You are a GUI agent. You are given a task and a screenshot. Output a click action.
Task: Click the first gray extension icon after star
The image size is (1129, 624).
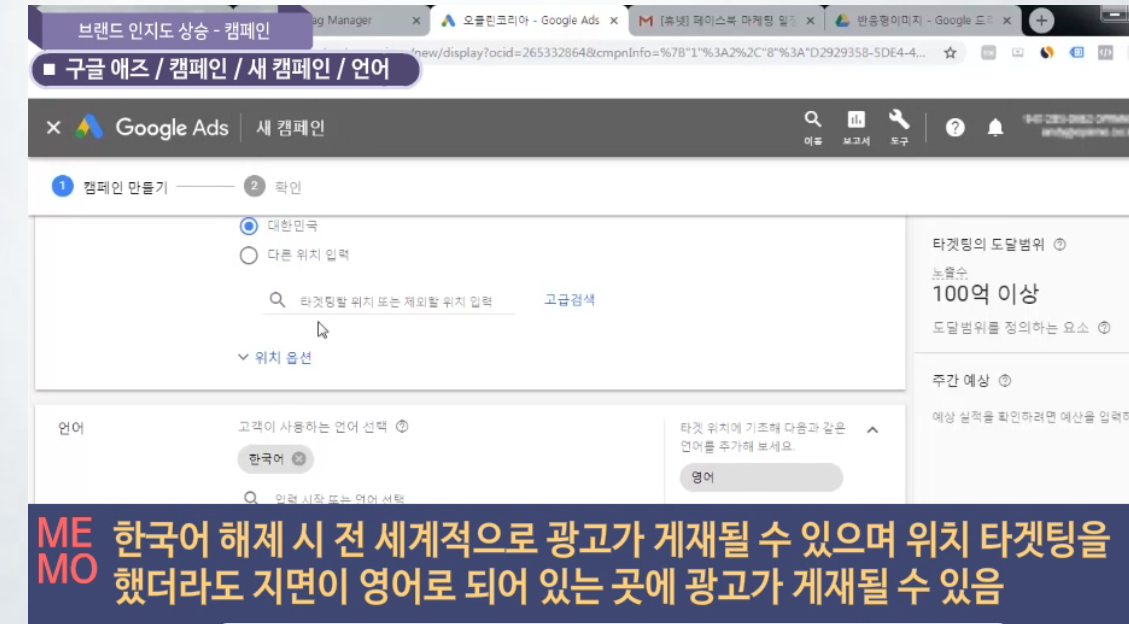(989, 53)
